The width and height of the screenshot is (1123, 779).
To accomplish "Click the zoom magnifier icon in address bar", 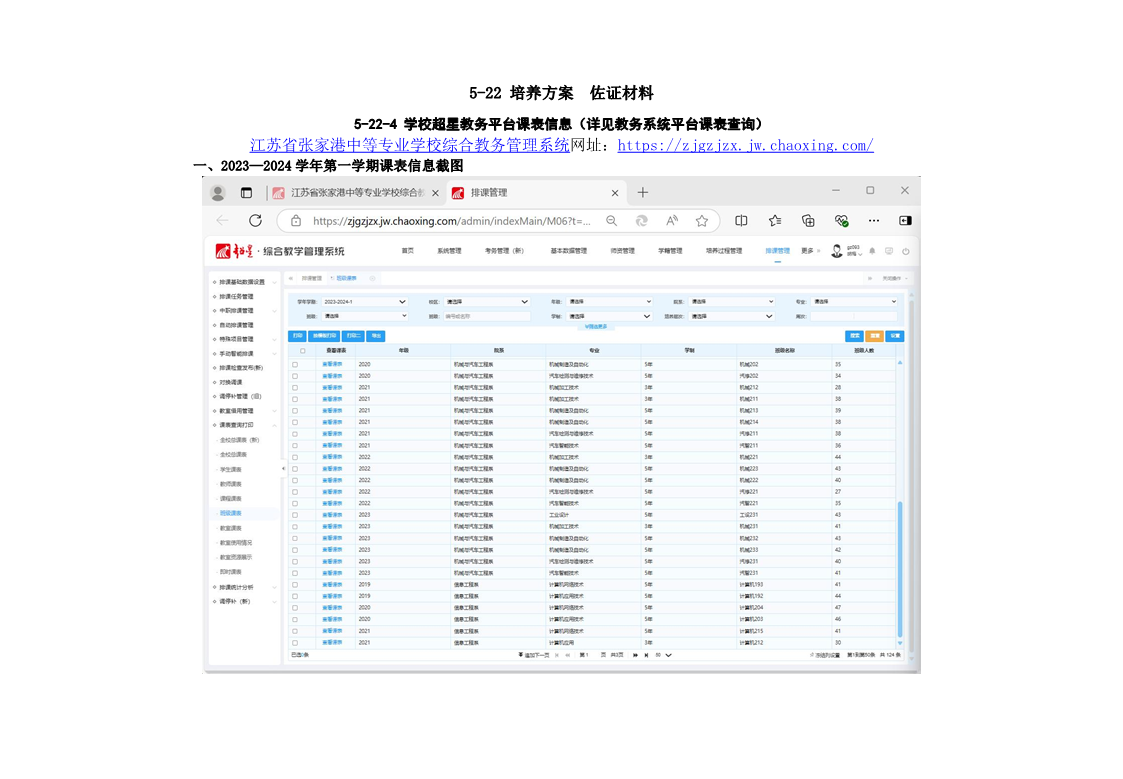I will [612, 221].
